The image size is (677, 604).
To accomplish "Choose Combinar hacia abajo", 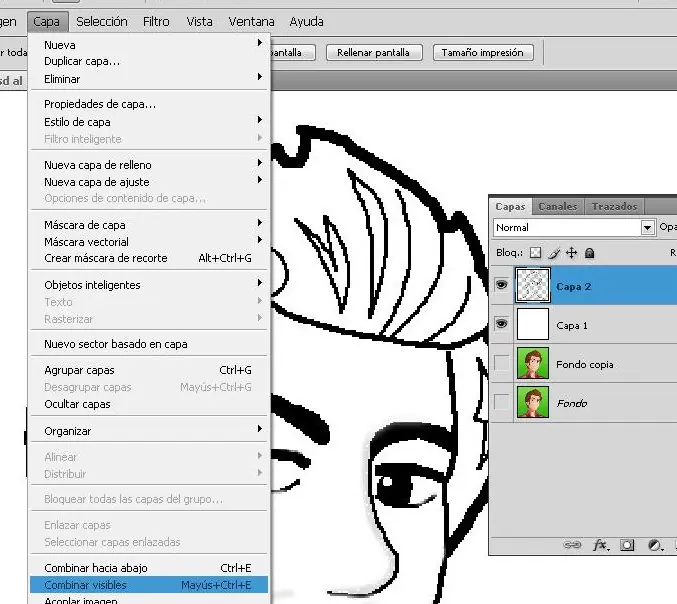I will tap(149, 568).
